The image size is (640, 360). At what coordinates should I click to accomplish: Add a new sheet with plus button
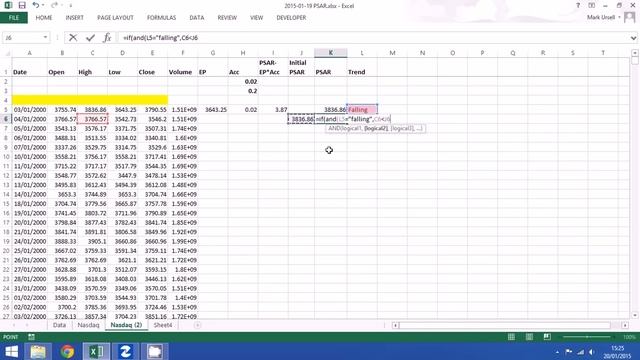pyautogui.click(x=198, y=325)
